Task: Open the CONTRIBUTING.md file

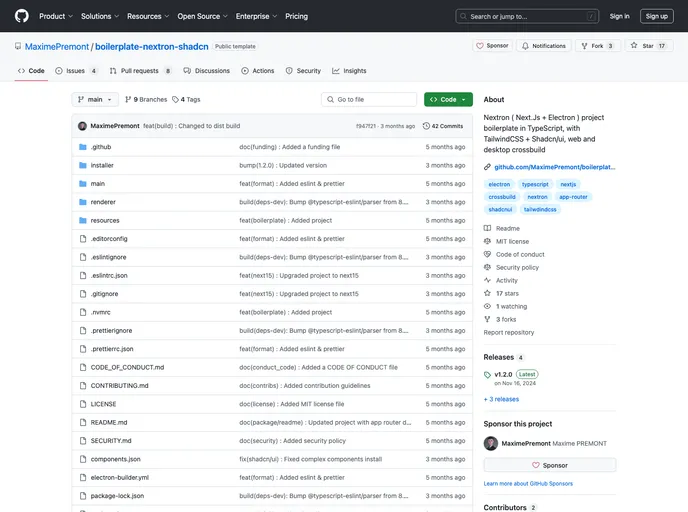Action: pyautogui.click(x=119, y=386)
